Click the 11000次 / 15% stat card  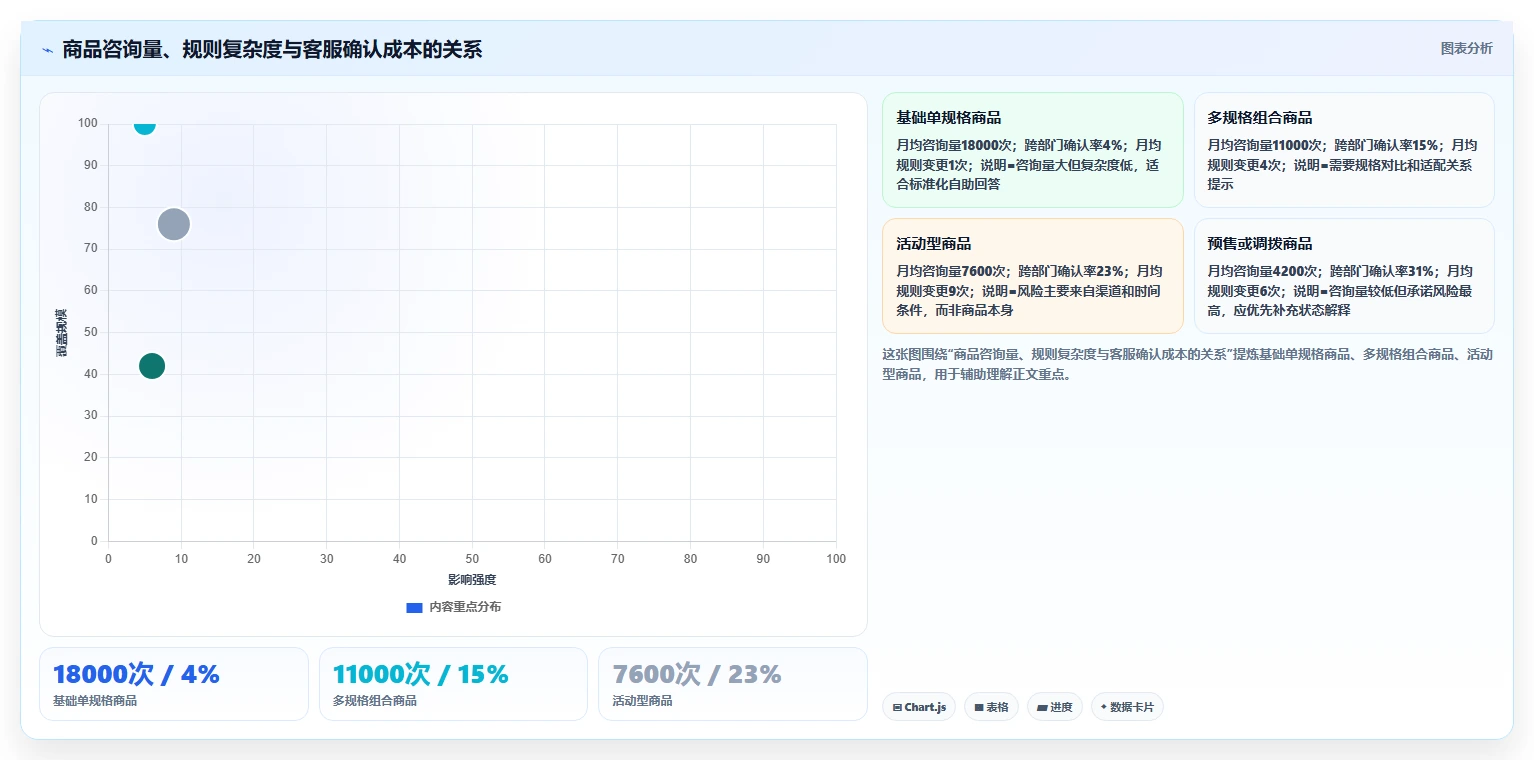click(453, 684)
